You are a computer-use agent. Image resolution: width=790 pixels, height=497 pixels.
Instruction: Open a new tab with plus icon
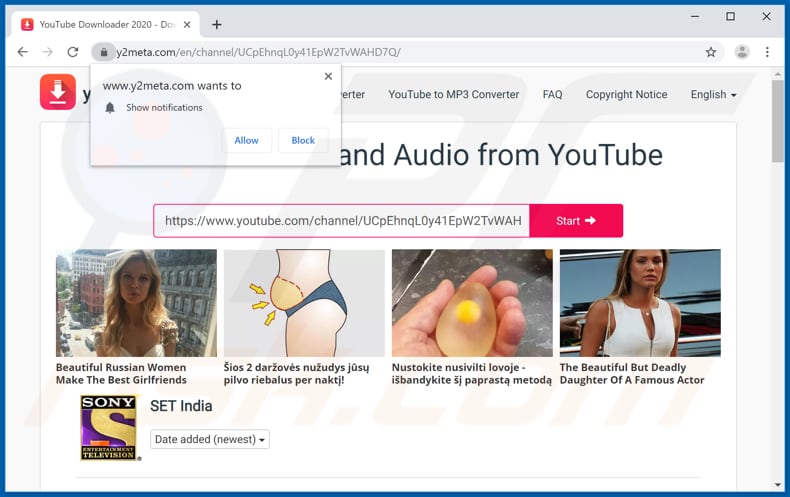[x=217, y=24]
